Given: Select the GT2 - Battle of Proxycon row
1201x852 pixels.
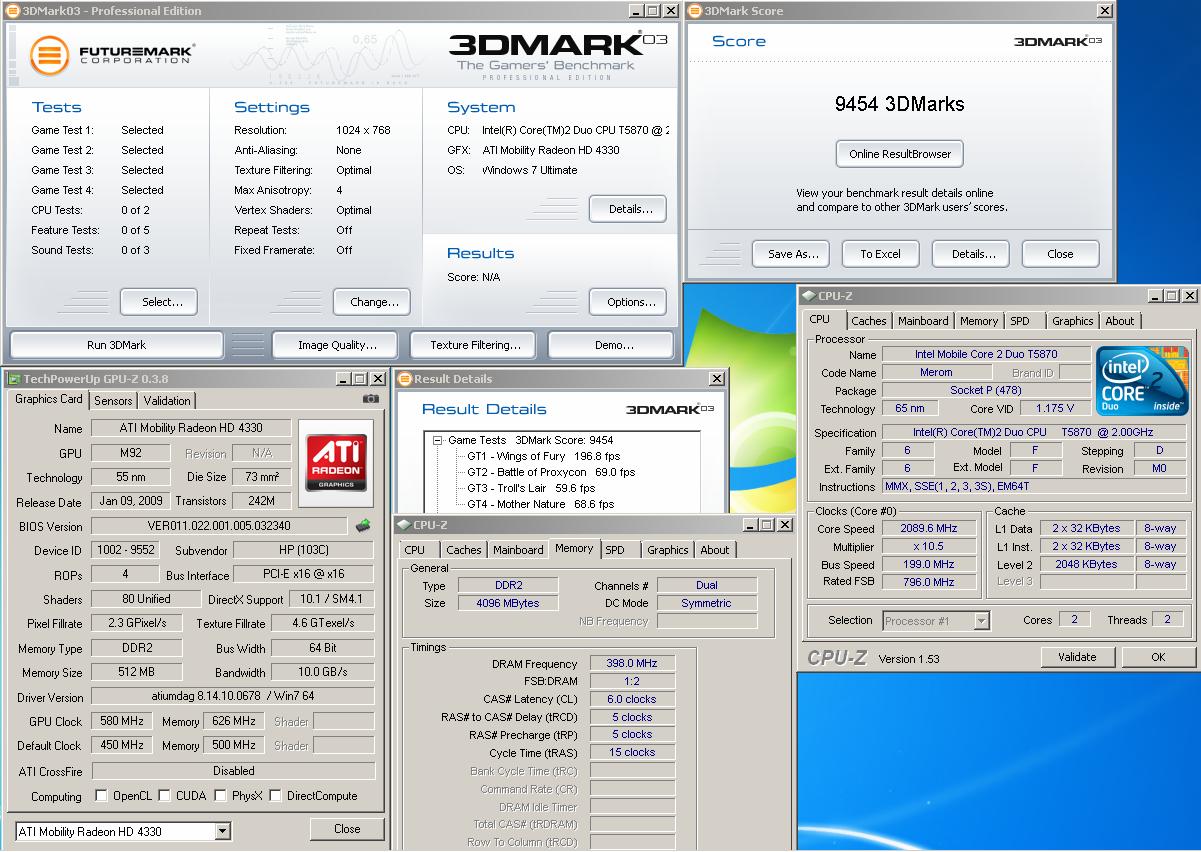Looking at the screenshot, I should click(551, 472).
